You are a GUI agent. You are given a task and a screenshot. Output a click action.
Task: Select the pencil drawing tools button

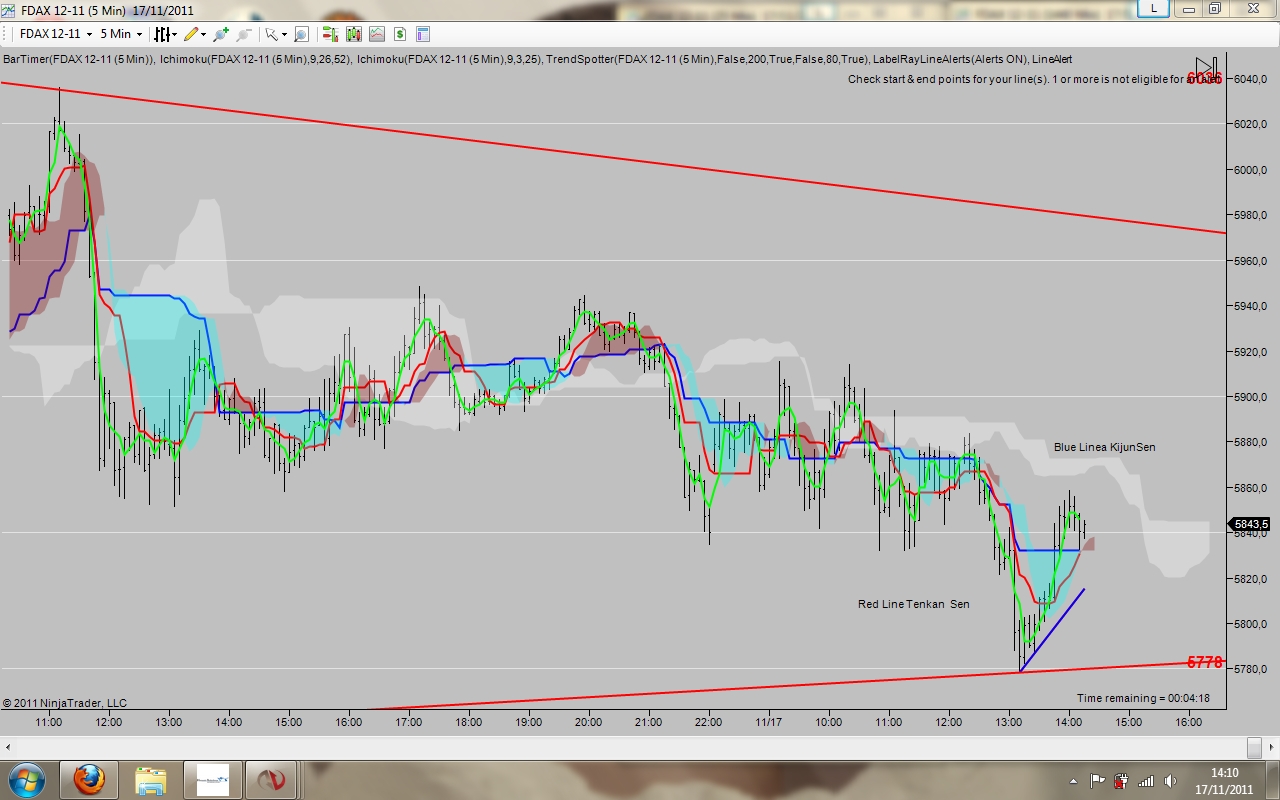click(191, 34)
